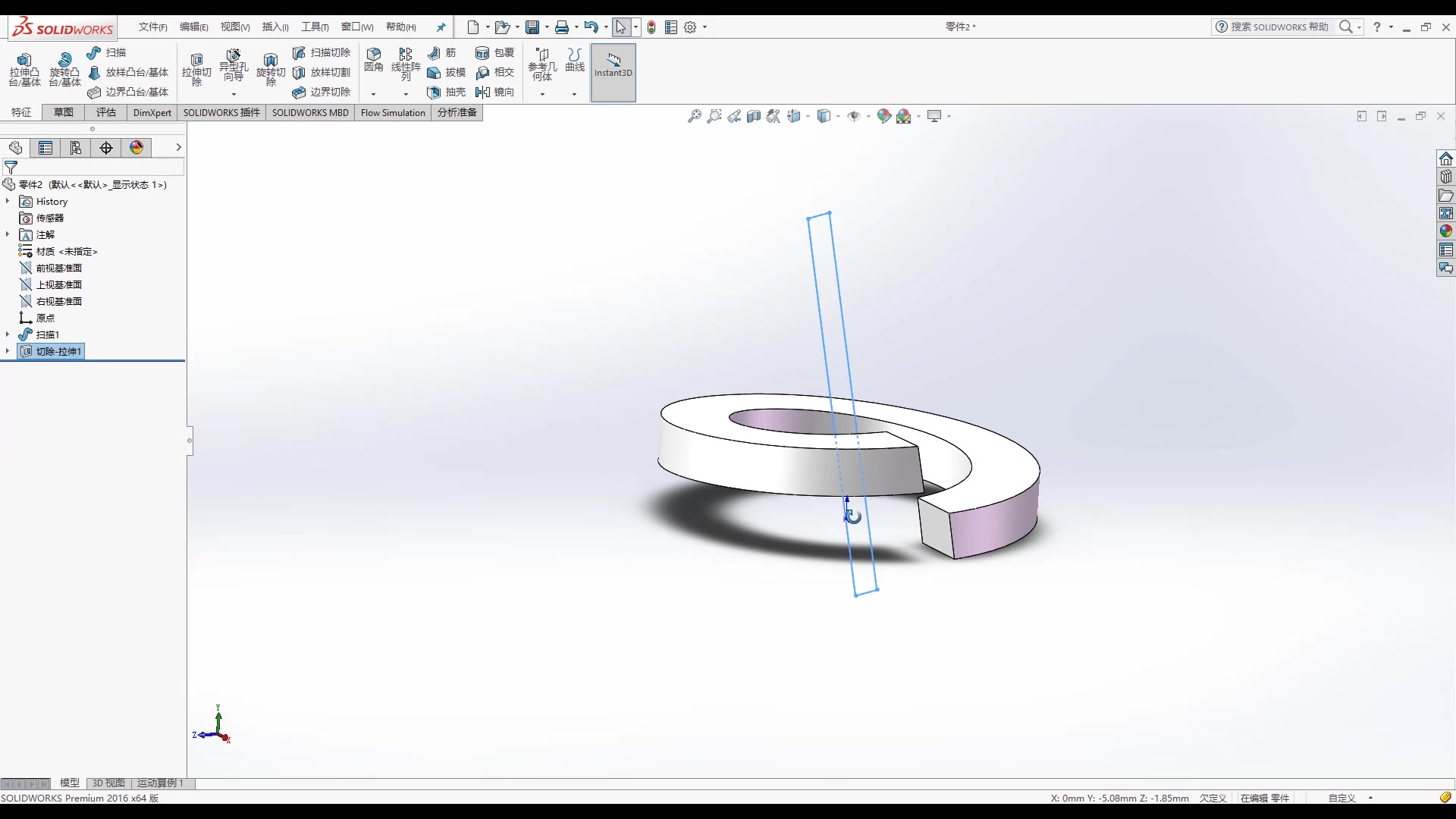
Task: Click the 3D视图 tab at bottom
Action: tap(107, 783)
